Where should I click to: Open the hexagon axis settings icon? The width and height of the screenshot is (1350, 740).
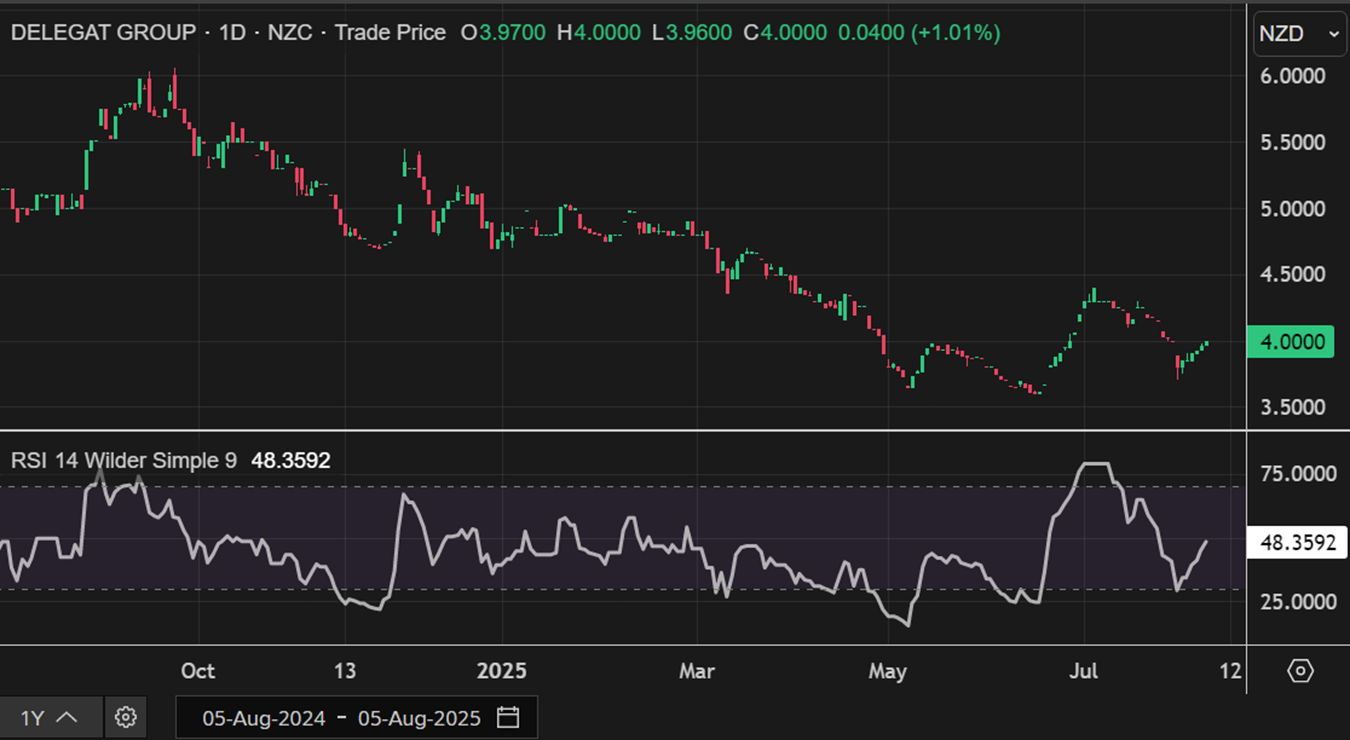click(1300, 670)
